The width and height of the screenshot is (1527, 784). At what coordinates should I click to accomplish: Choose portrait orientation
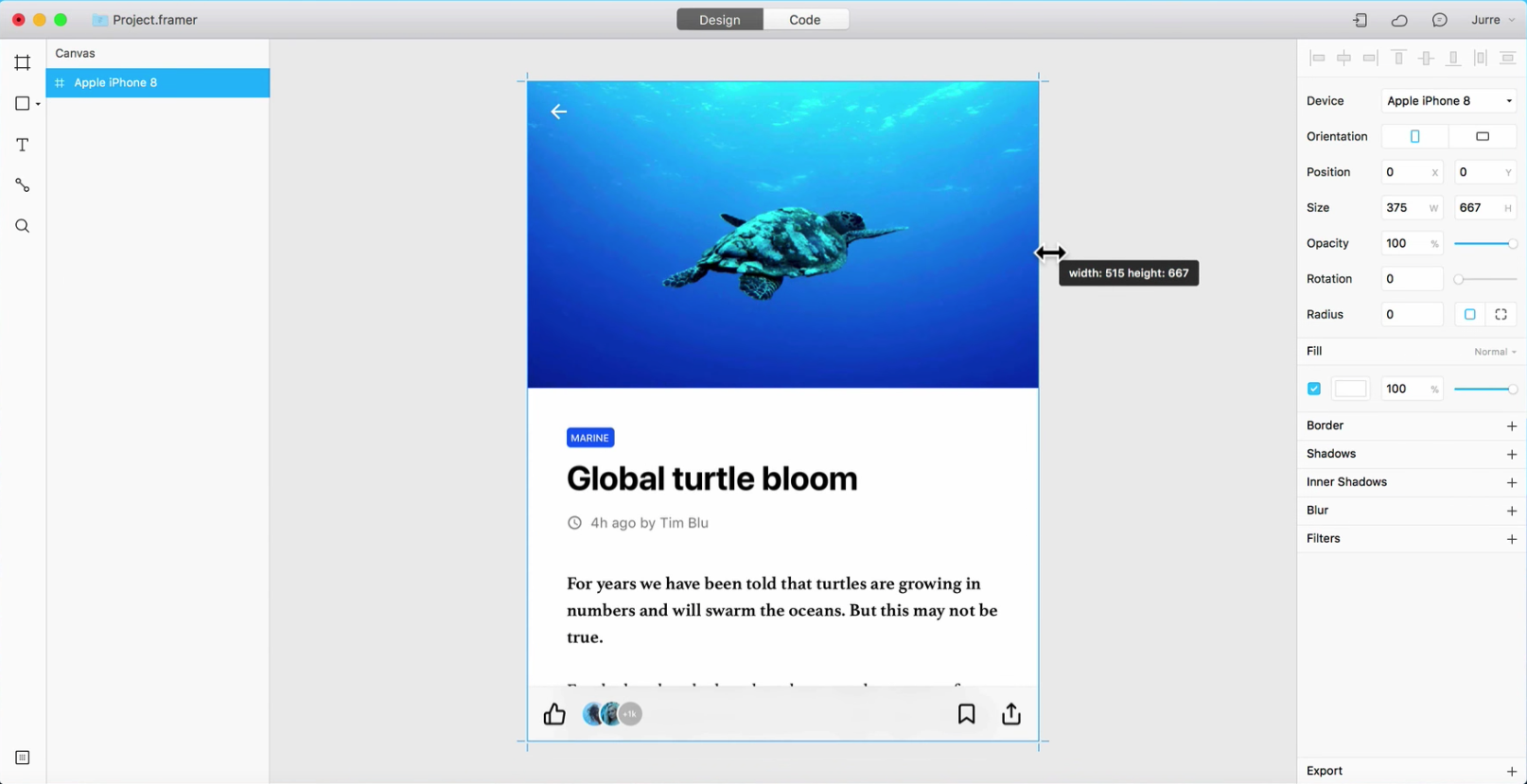pyautogui.click(x=1414, y=136)
